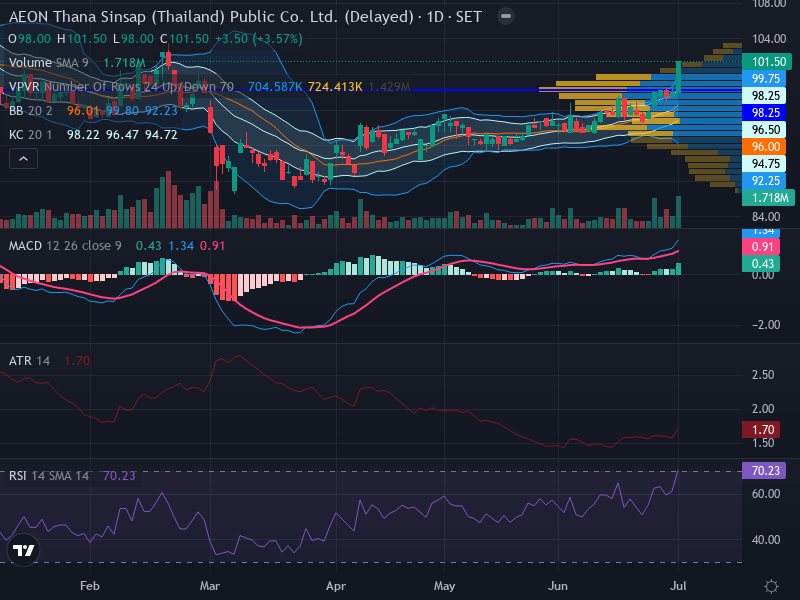Click the +3.50 (+3.57%) change value
This screenshot has height=600, width=800.
click(x=259, y=39)
